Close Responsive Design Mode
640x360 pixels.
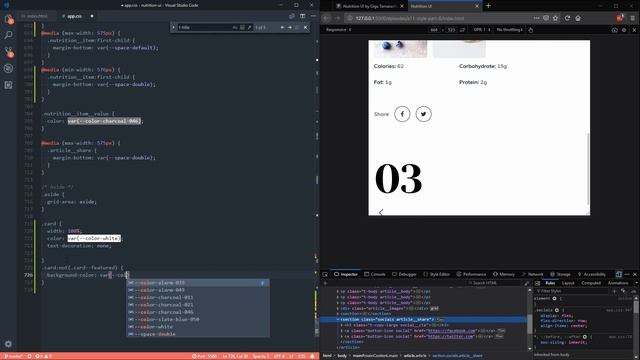(634, 30)
